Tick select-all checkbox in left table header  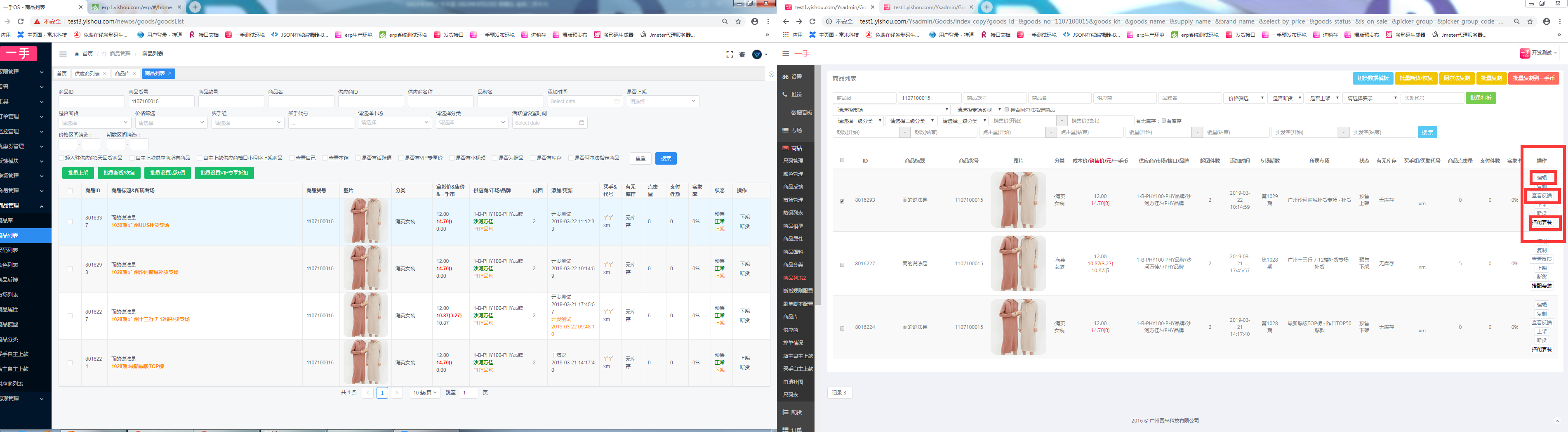[70, 191]
